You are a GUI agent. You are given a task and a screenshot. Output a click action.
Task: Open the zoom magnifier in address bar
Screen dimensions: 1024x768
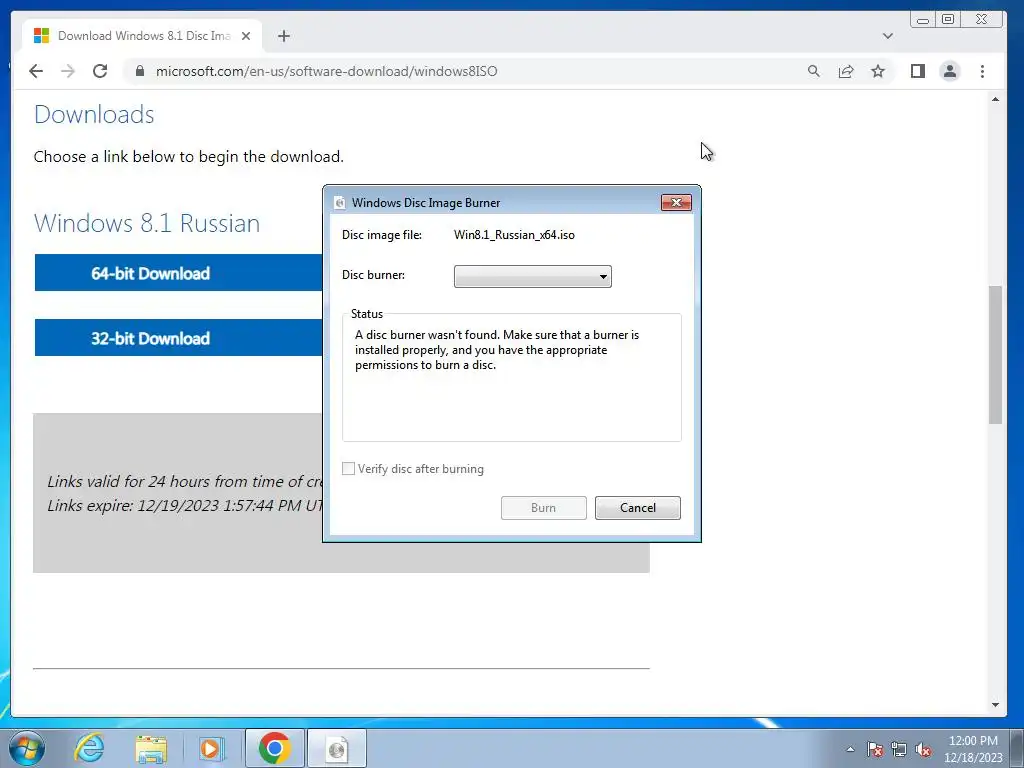click(814, 71)
